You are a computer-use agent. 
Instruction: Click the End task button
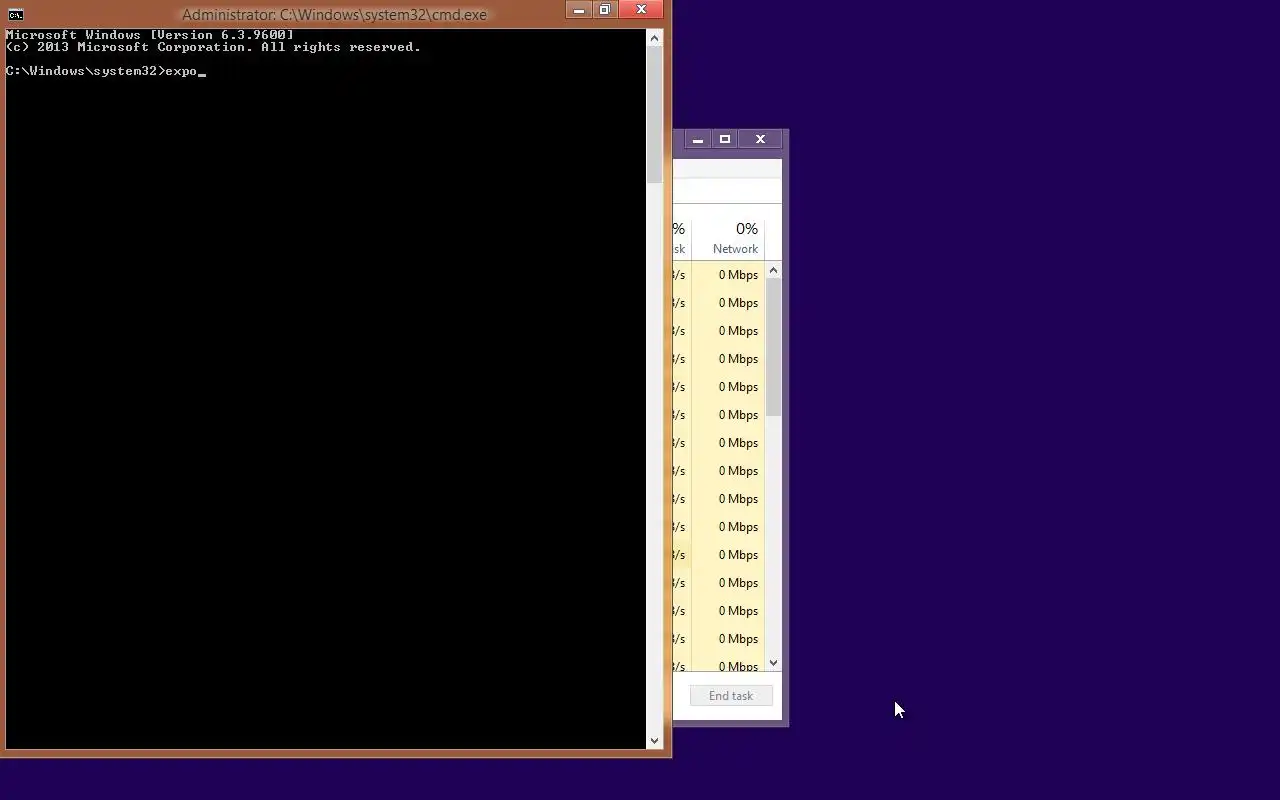tap(731, 696)
